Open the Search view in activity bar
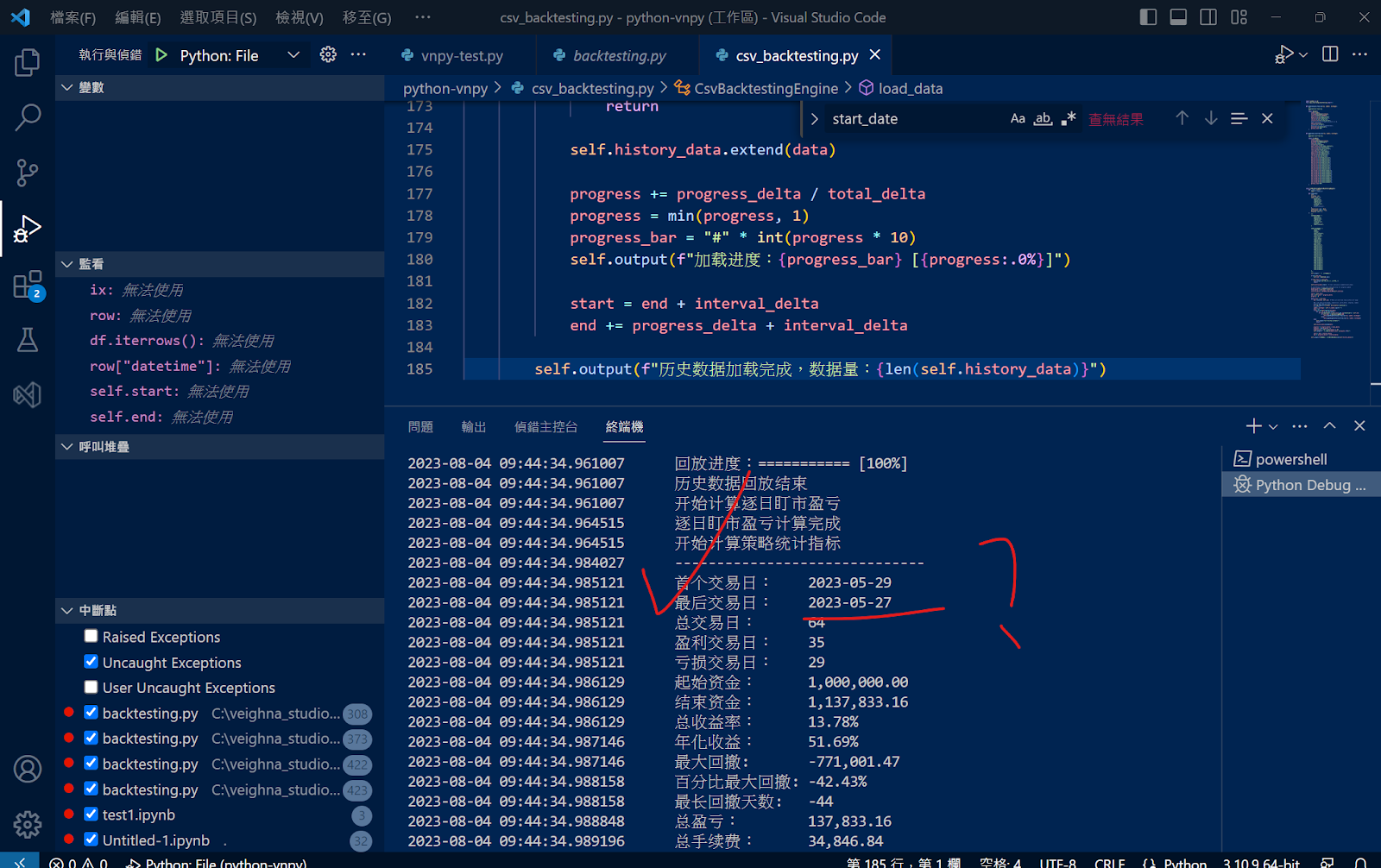The width and height of the screenshot is (1381, 868). pos(28,117)
